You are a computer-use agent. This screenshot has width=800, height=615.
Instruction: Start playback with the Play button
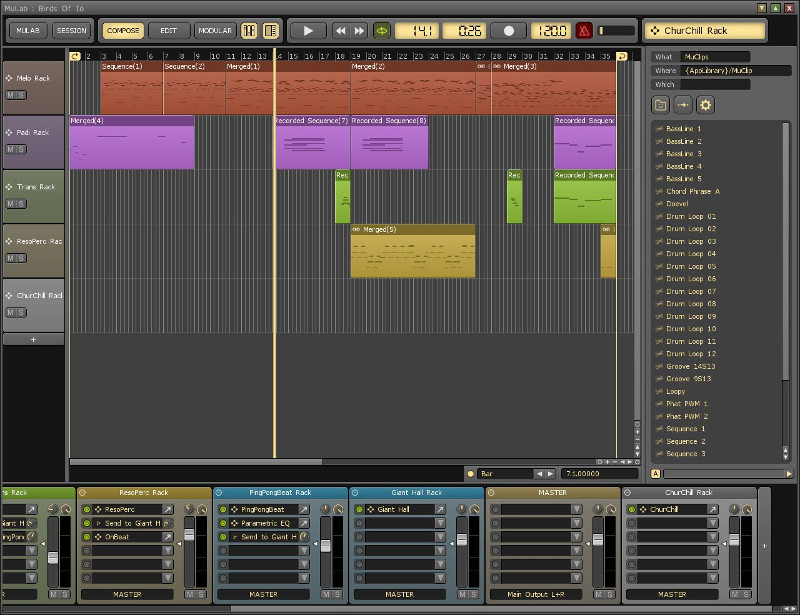(x=308, y=31)
